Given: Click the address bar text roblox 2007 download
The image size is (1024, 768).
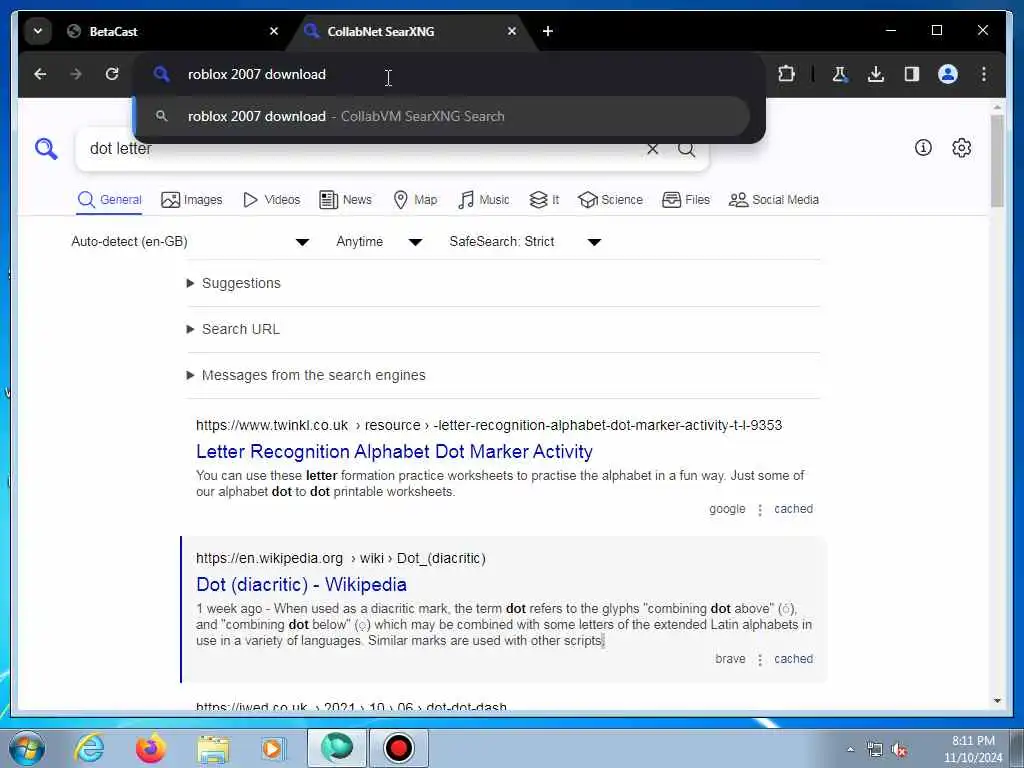Looking at the screenshot, I should click(257, 74).
